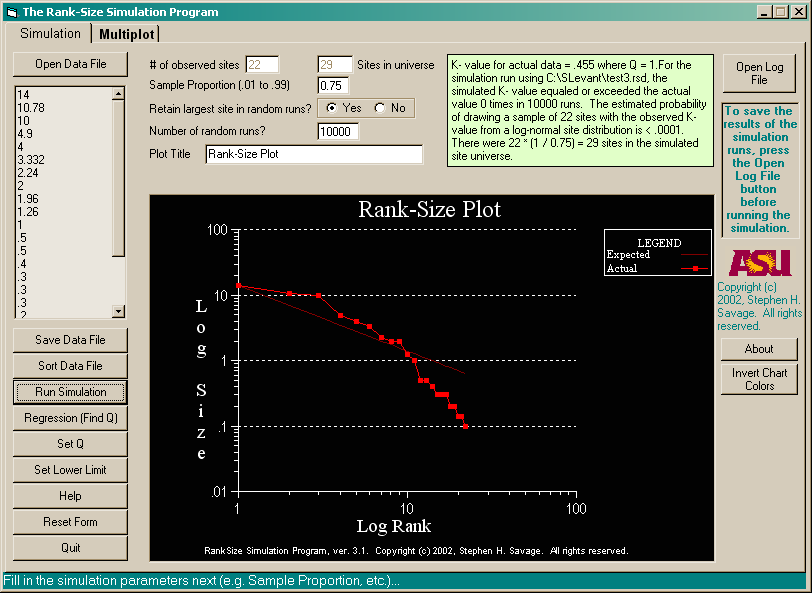Click the application icon in title bar
Viewport: 812px width, 593px height.
tap(12, 12)
